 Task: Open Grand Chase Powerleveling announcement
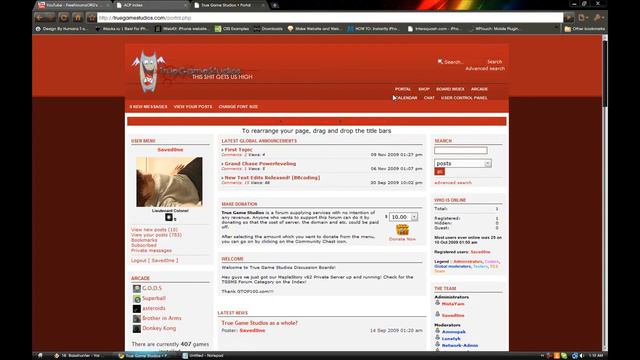(x=260, y=164)
